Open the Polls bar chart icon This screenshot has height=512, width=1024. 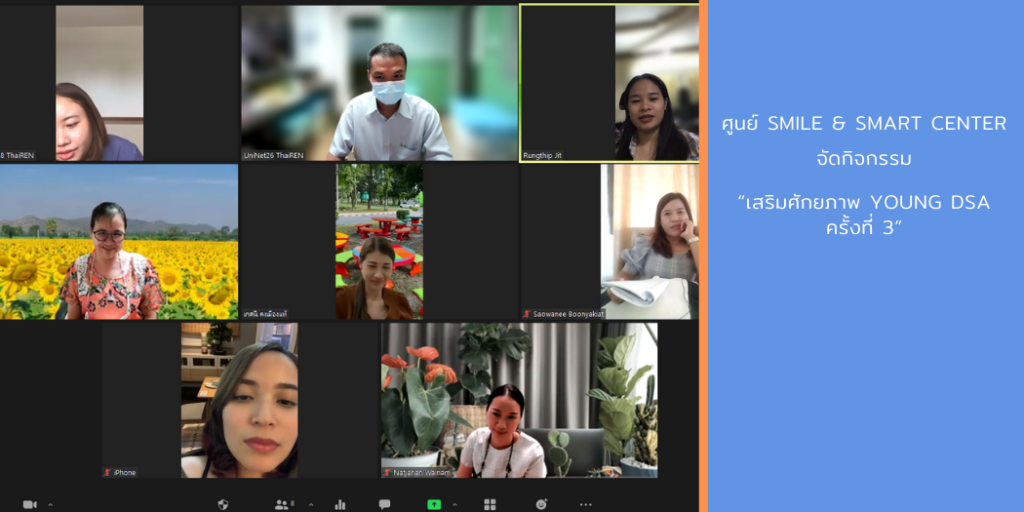point(340,504)
